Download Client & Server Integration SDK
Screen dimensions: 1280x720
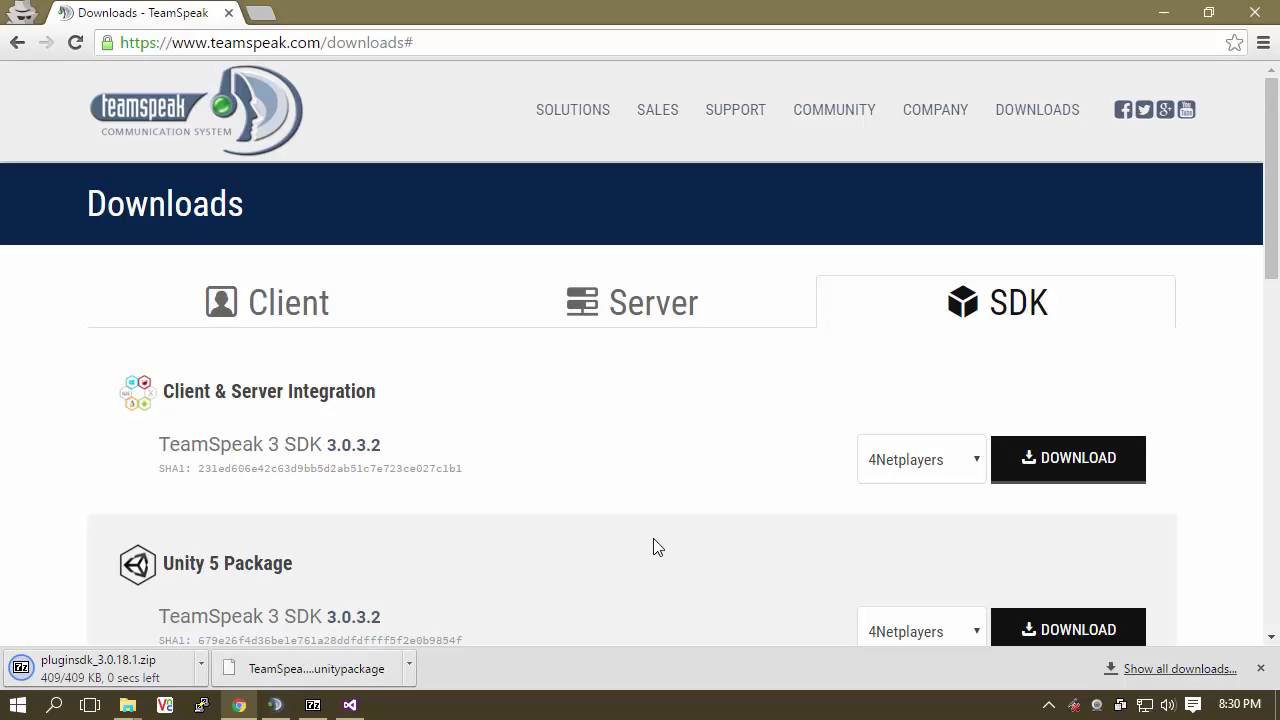1068,459
